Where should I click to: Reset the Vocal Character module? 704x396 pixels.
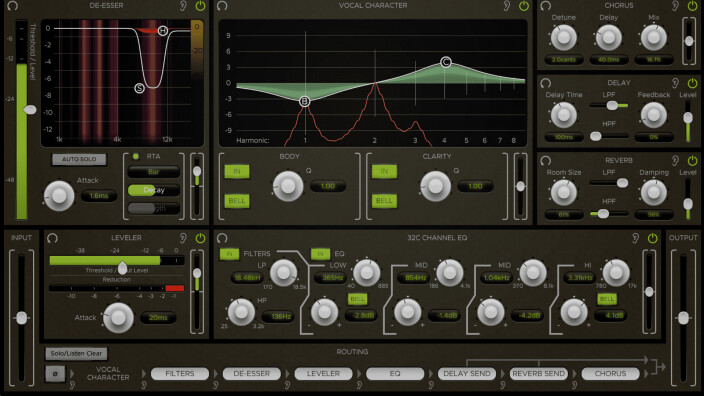tap(222, 6)
